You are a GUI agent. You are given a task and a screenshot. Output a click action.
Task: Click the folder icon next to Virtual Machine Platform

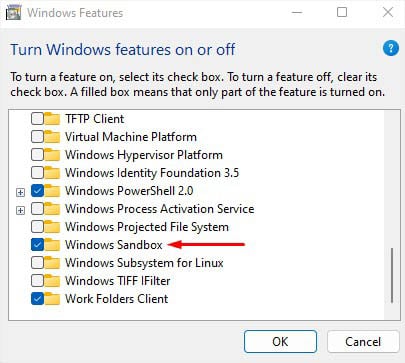coord(52,137)
